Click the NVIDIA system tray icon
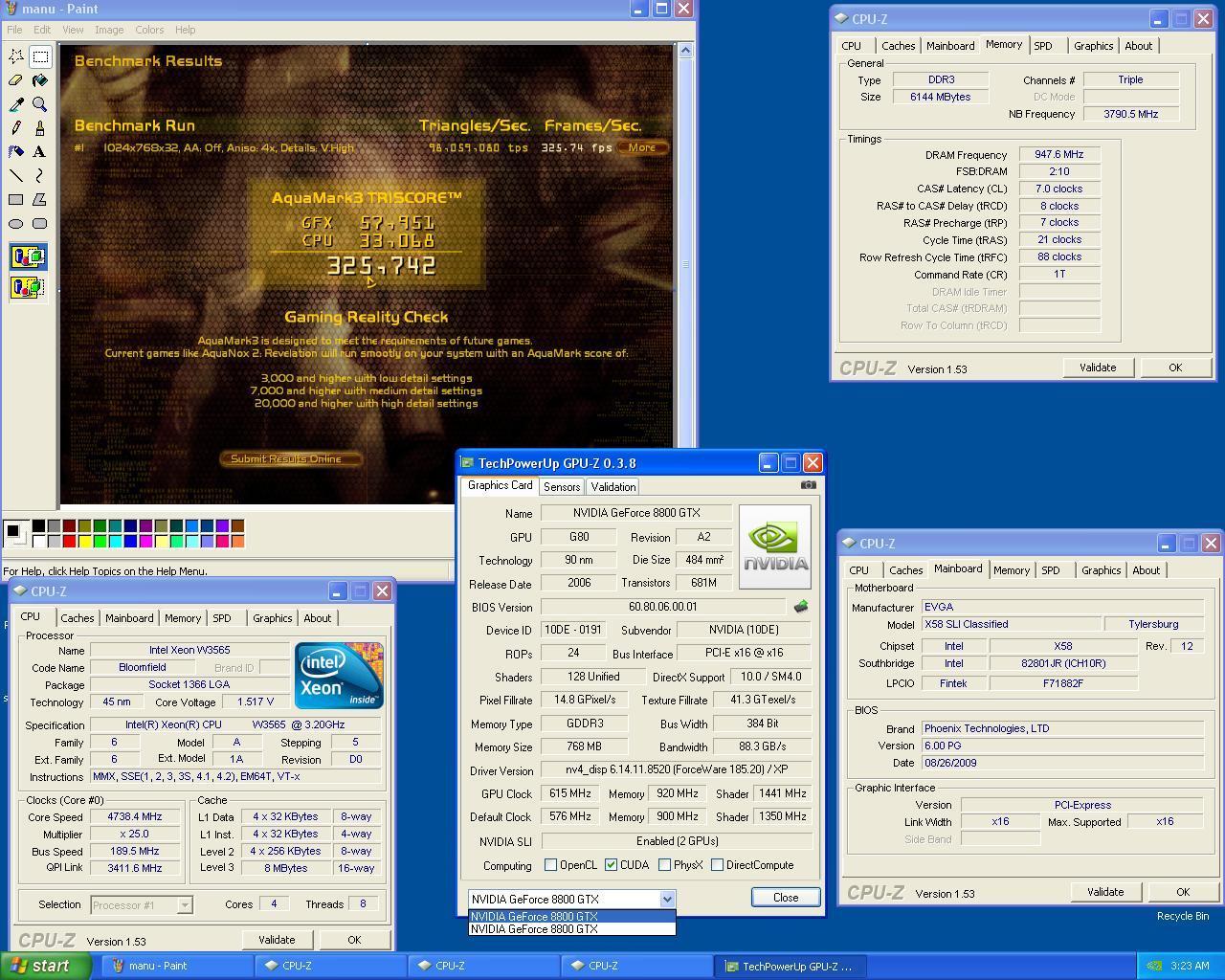Image resolution: width=1225 pixels, height=980 pixels. point(1155,966)
